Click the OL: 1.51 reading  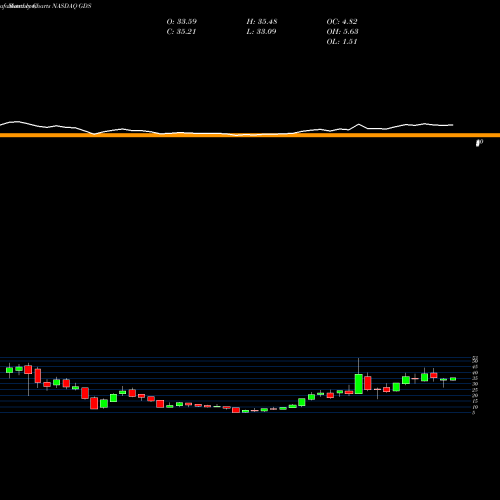coord(342,42)
